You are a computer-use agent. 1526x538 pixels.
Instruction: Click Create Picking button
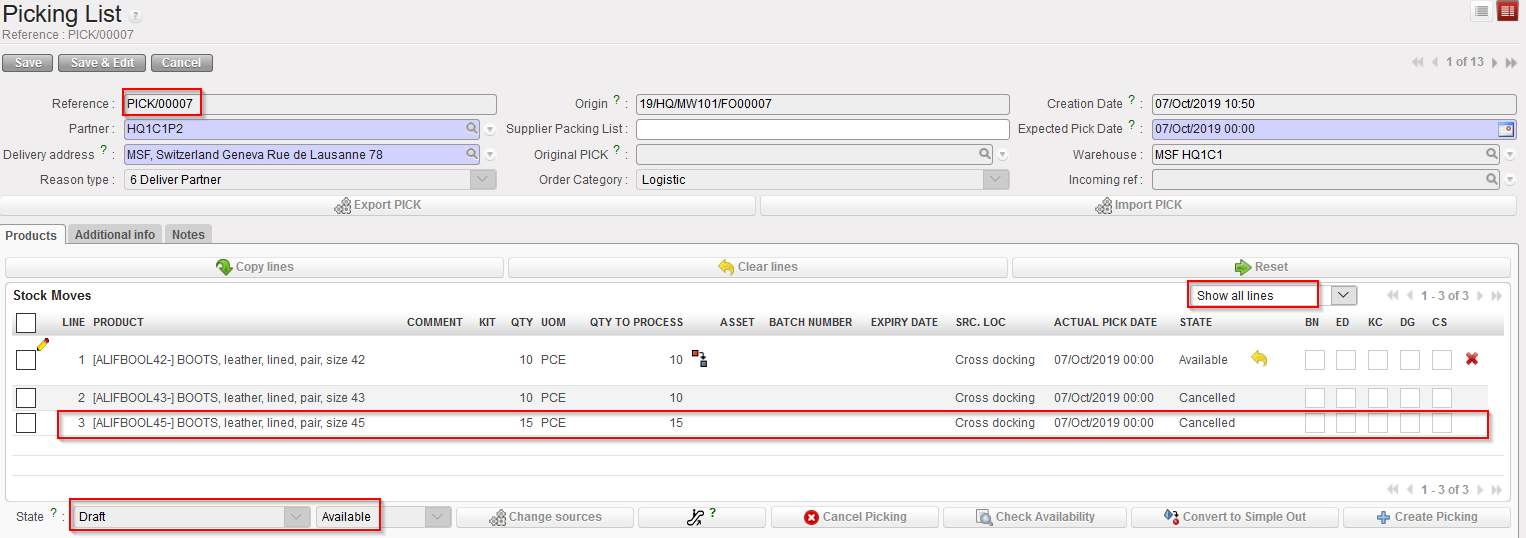(x=1425, y=517)
